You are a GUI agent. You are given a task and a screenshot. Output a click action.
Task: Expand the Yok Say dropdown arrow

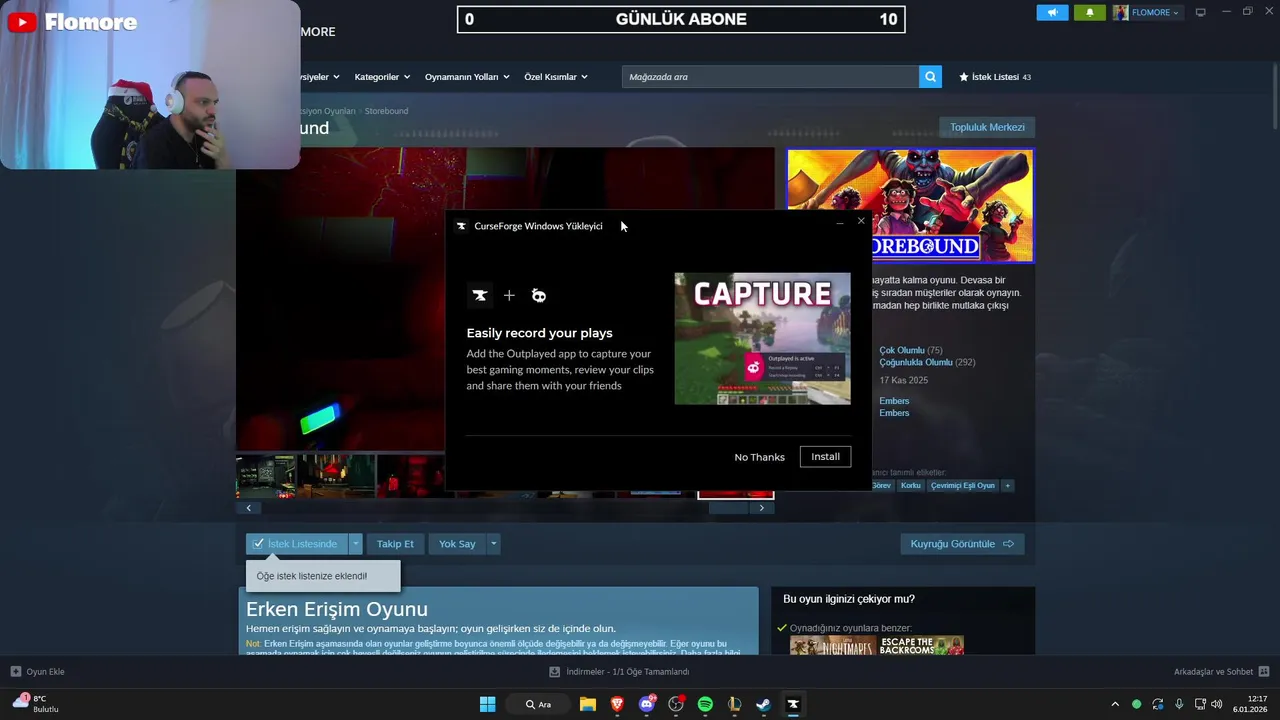(x=493, y=544)
